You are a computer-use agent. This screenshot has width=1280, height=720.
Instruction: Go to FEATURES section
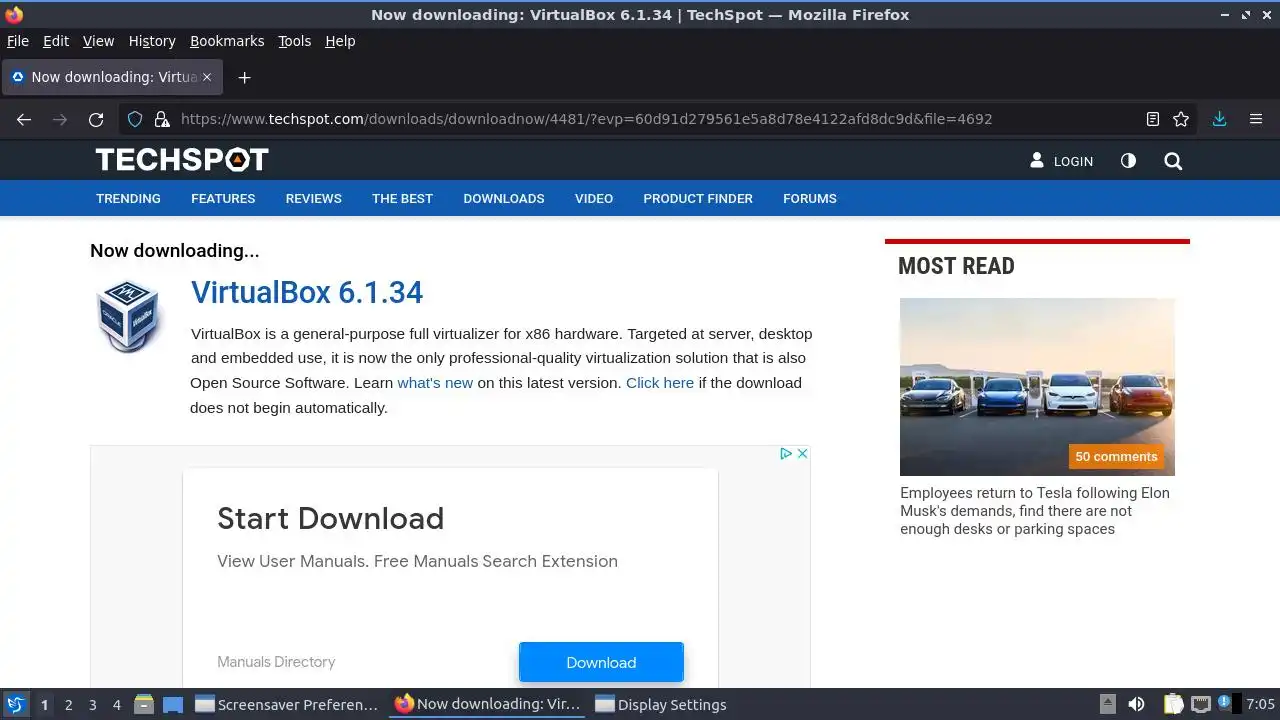pyautogui.click(x=223, y=198)
